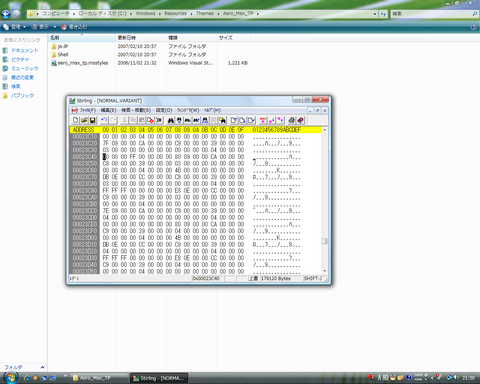
Task: Click the Save floppy disk icon in Stirling
Action: [x=92, y=120]
